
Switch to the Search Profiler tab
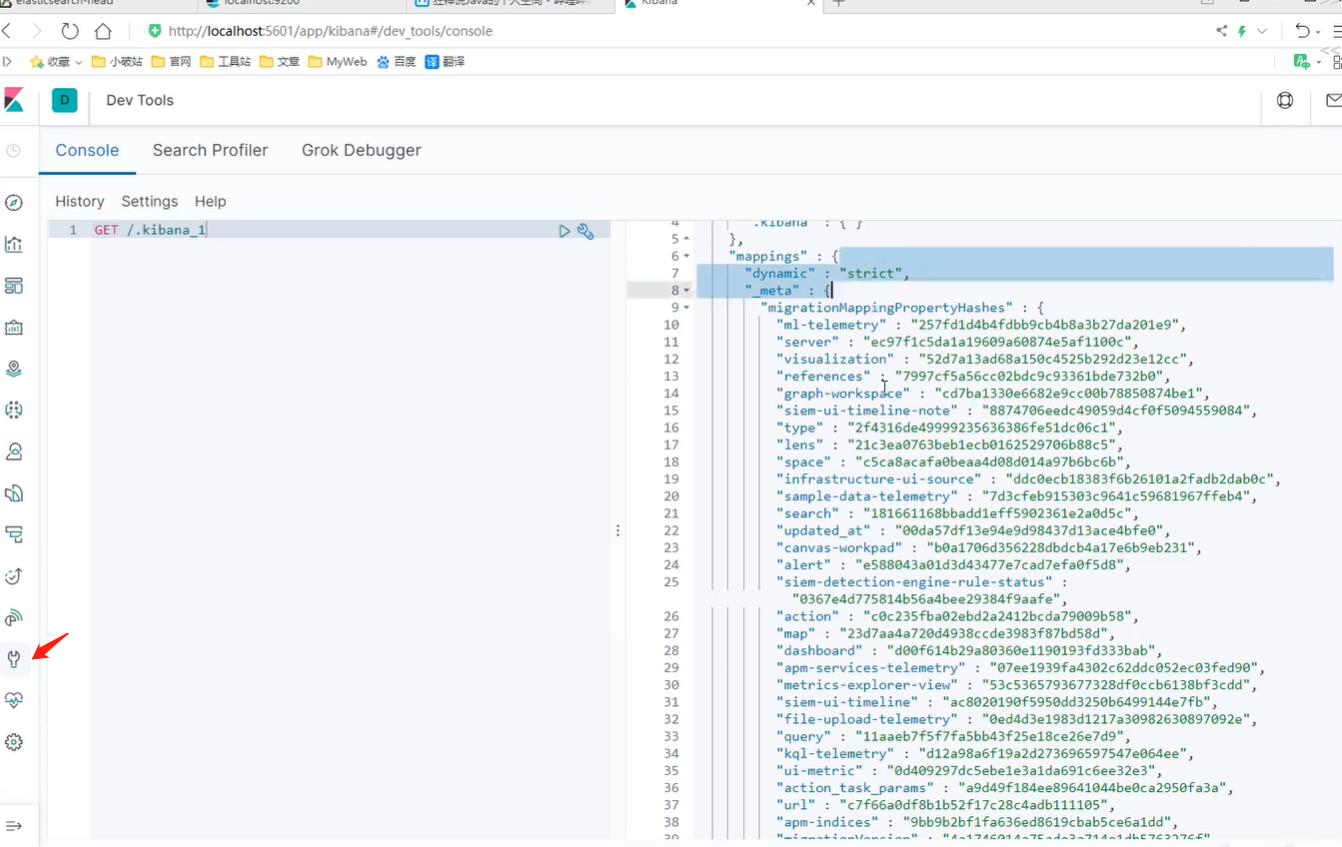(x=210, y=150)
